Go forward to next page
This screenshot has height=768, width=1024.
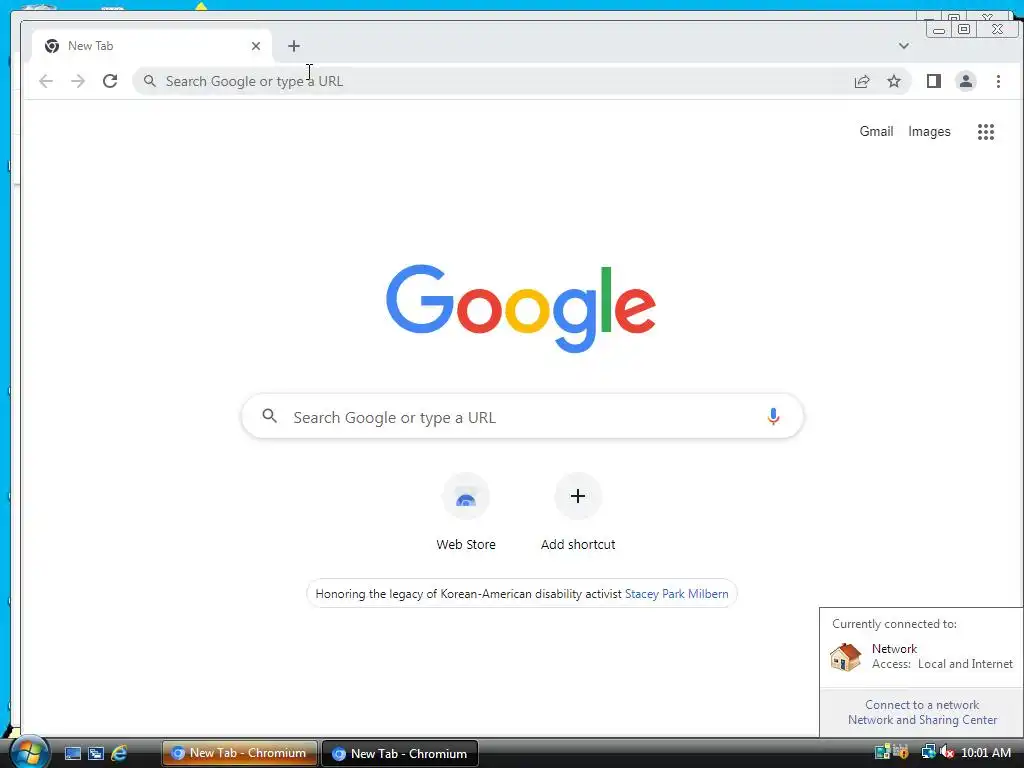[78, 81]
